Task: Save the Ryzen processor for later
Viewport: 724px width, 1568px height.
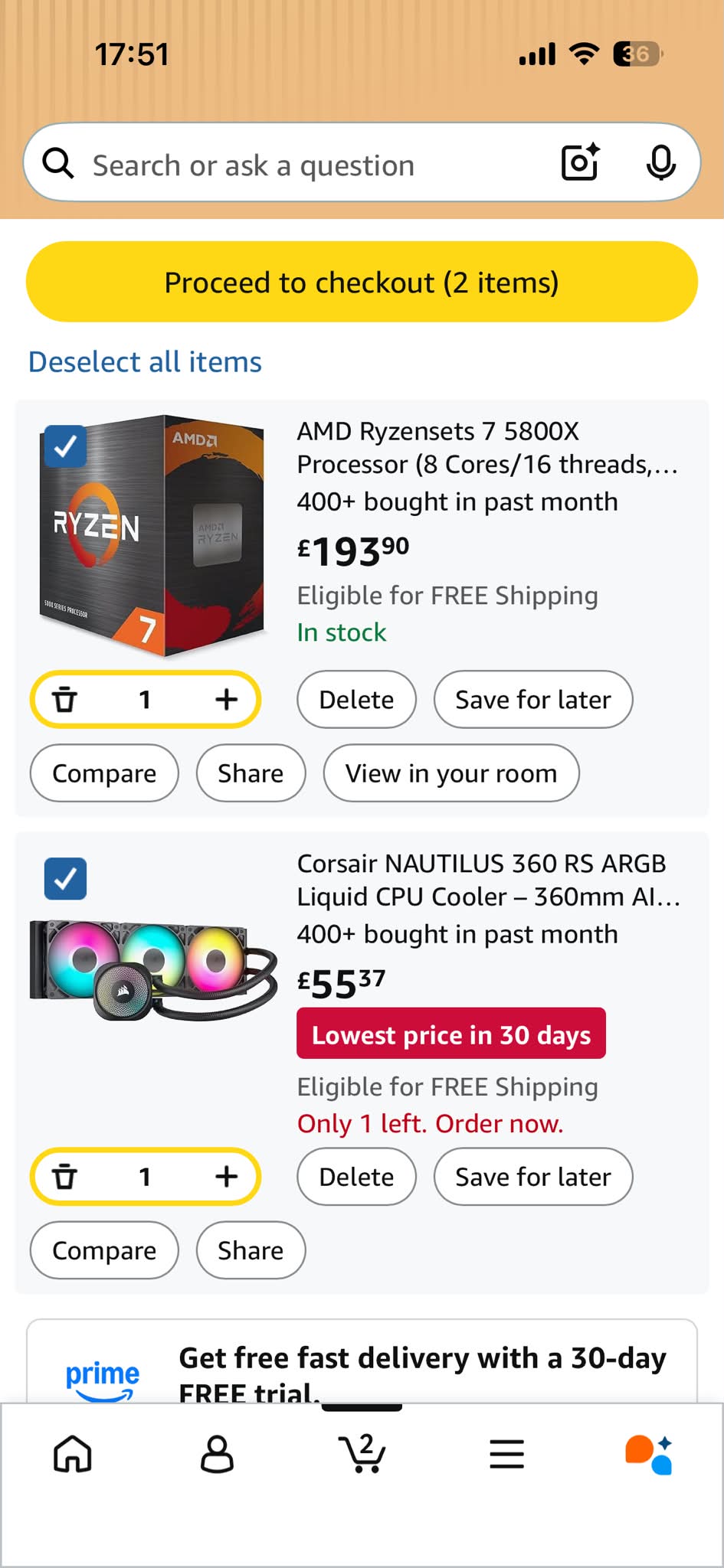Action: [x=533, y=699]
